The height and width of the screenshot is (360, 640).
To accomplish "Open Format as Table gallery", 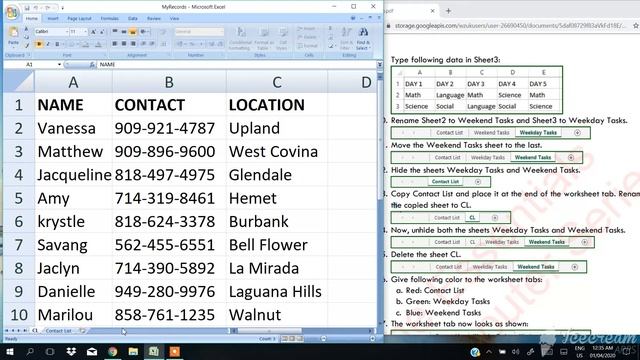I will [x=264, y=38].
